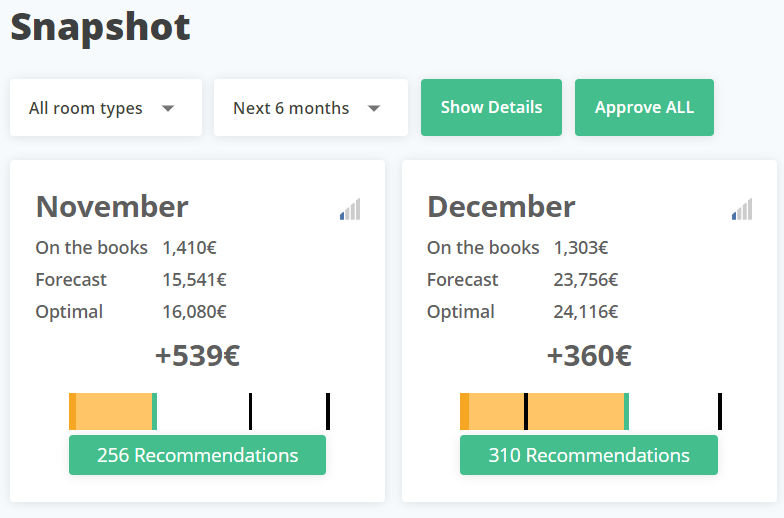Open November's 256 Recommendations
The image size is (784, 518).
pyautogui.click(x=198, y=455)
